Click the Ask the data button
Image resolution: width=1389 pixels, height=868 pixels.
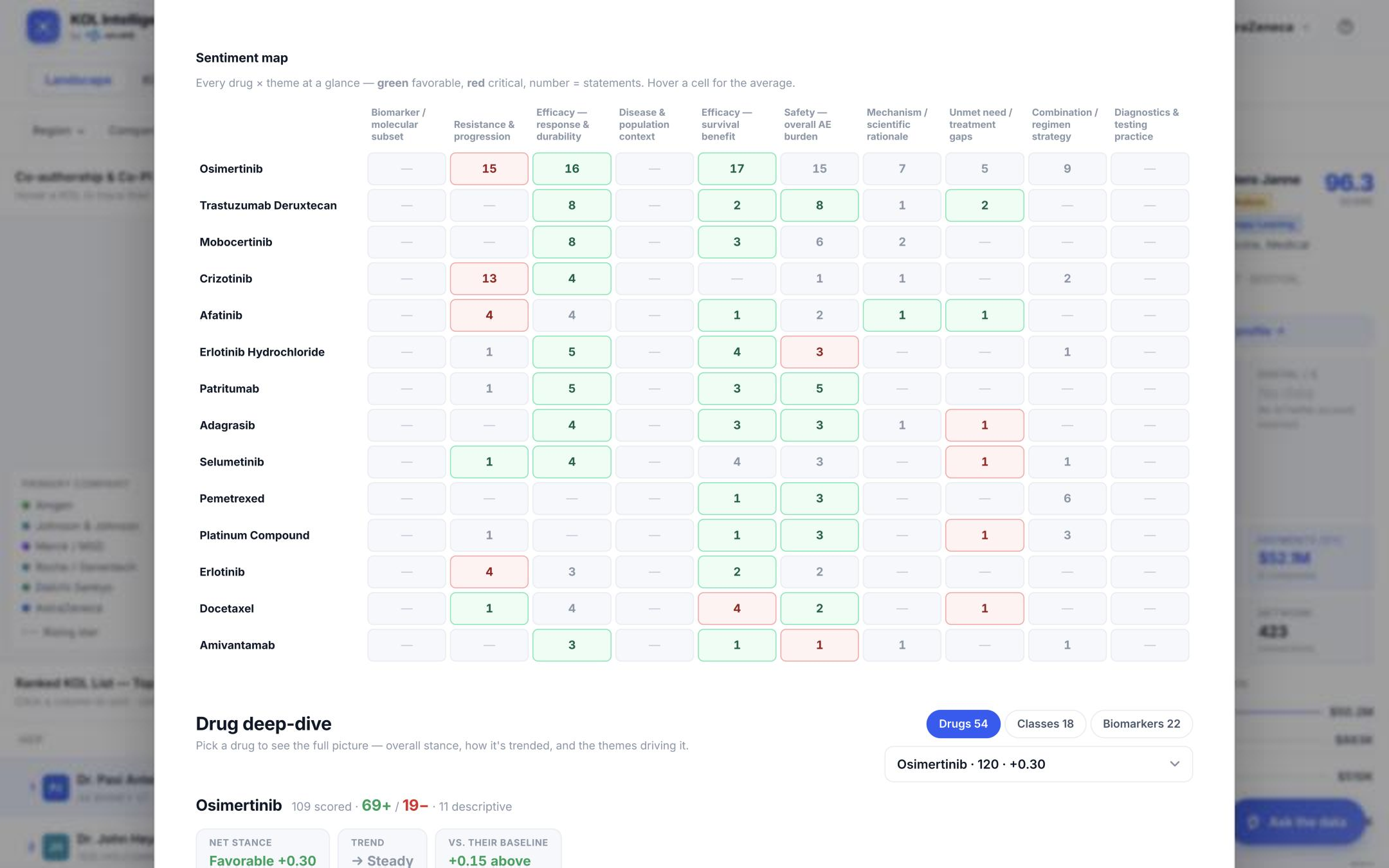tap(1299, 822)
